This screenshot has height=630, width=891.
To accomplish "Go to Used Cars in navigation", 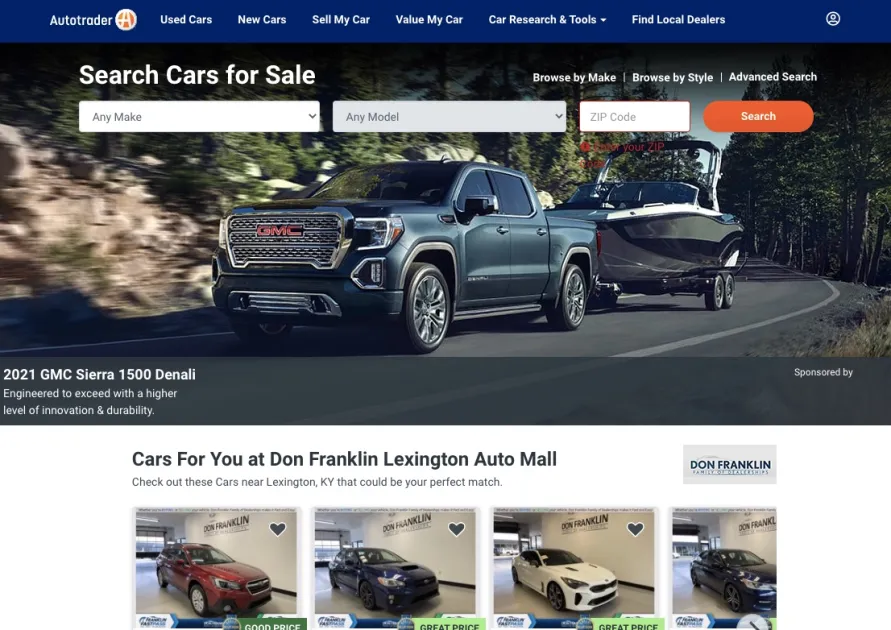I will [186, 20].
